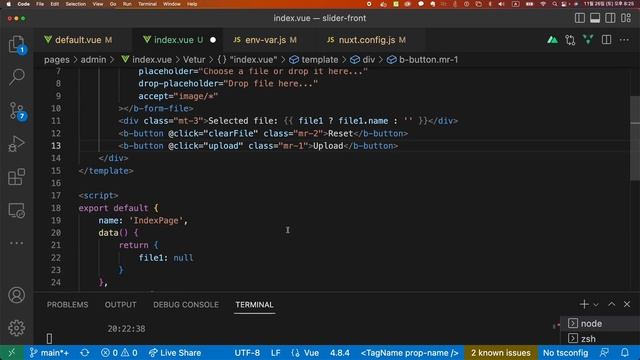Click No tsconfig status item
The width and height of the screenshot is (640, 360).
[x=565, y=353]
